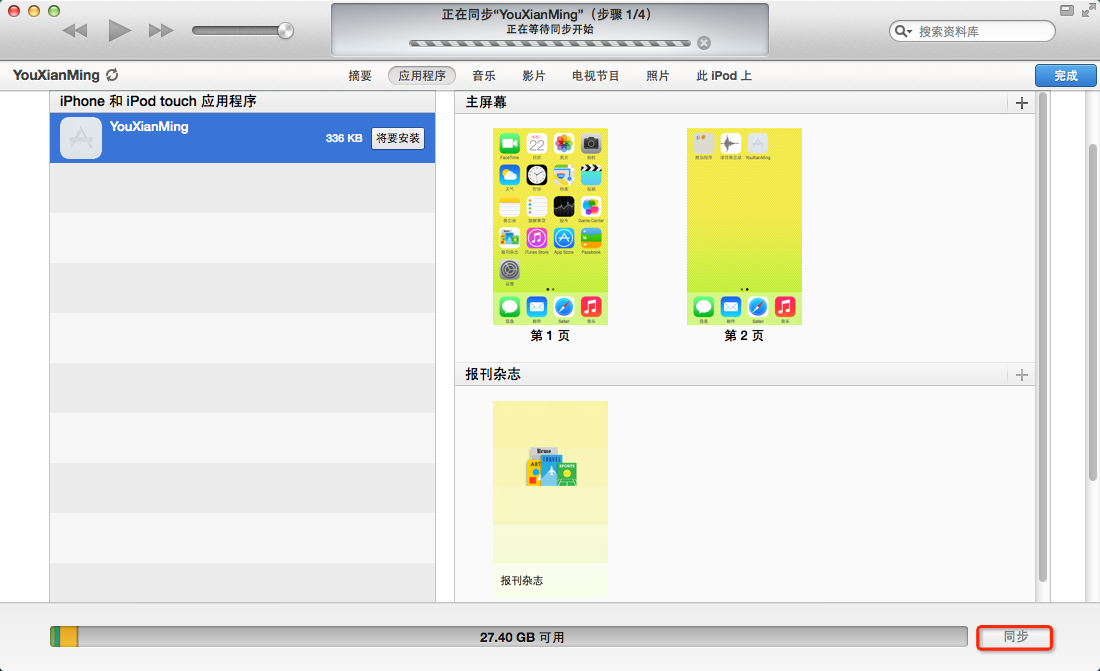This screenshot has width=1100, height=671.
Task: Select Safari icon in page 1 dock
Action: 564,307
